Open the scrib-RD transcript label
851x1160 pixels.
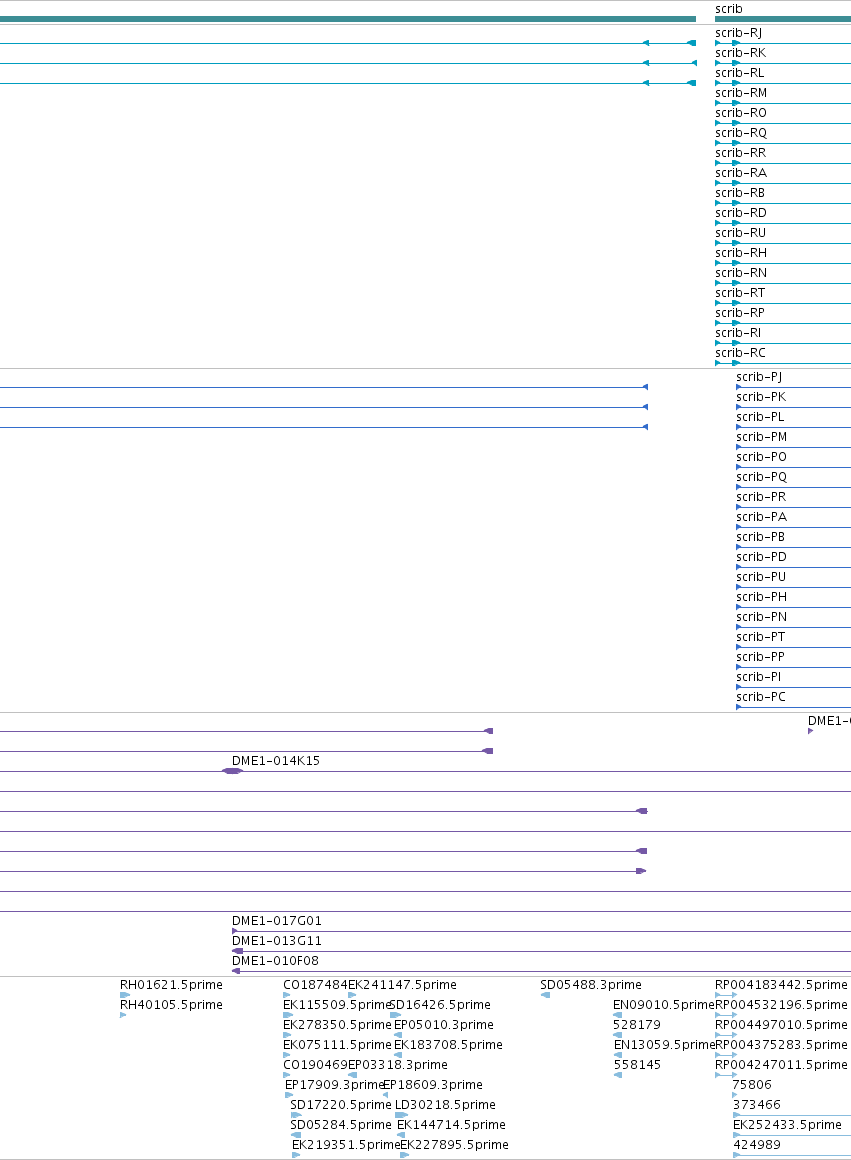(741, 212)
